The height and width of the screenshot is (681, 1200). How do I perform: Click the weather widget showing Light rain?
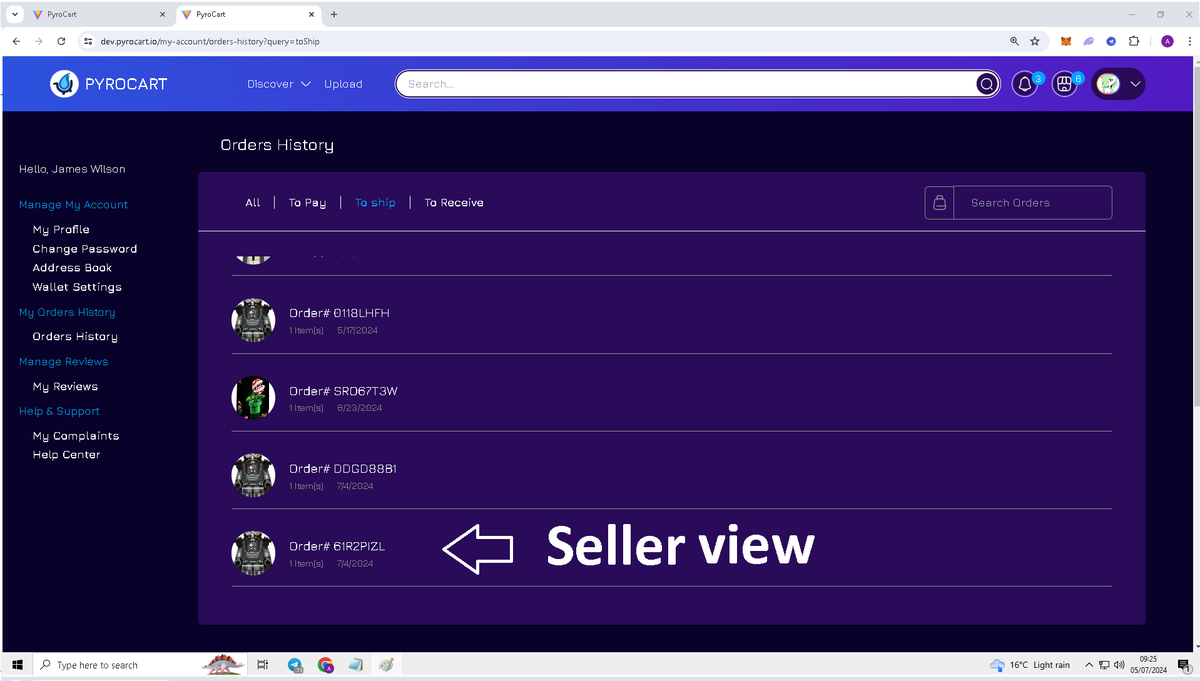tap(1029, 665)
